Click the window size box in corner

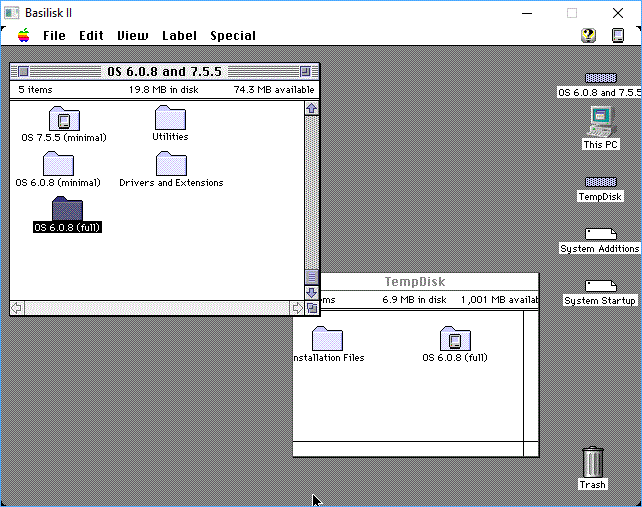pyautogui.click(x=312, y=308)
